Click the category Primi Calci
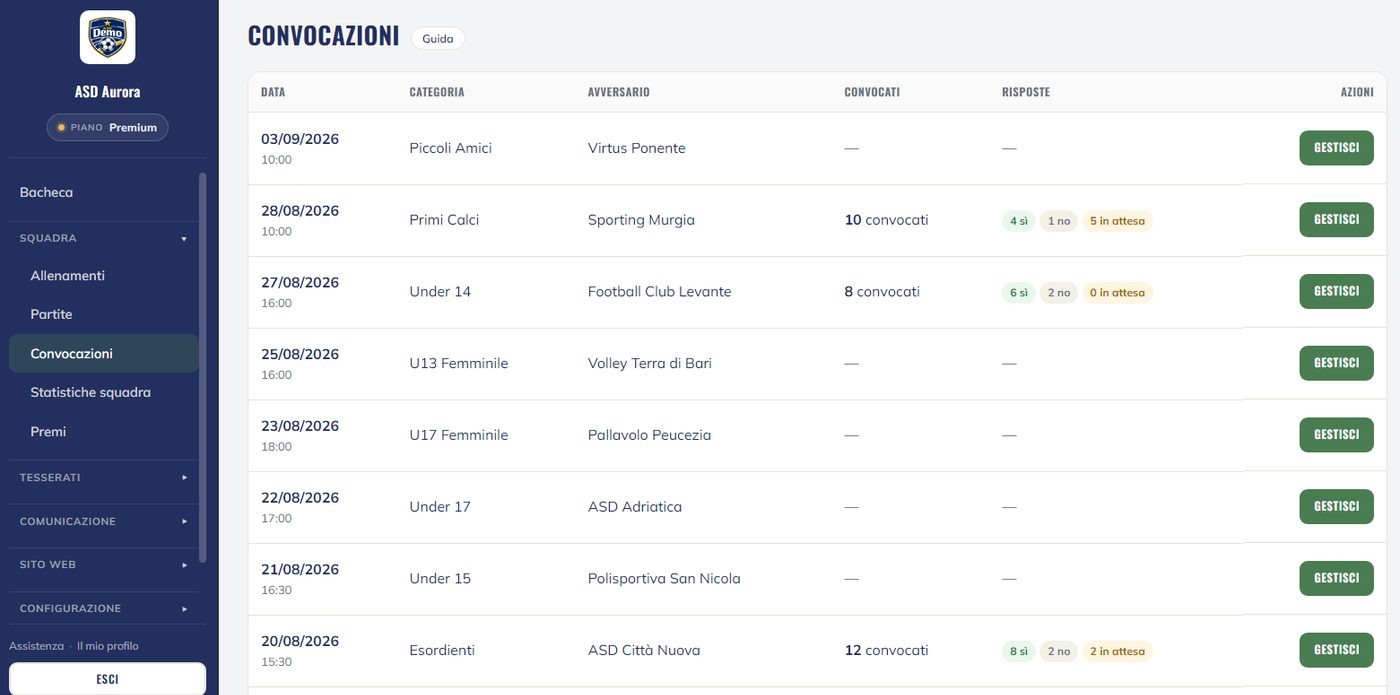 click(x=444, y=220)
